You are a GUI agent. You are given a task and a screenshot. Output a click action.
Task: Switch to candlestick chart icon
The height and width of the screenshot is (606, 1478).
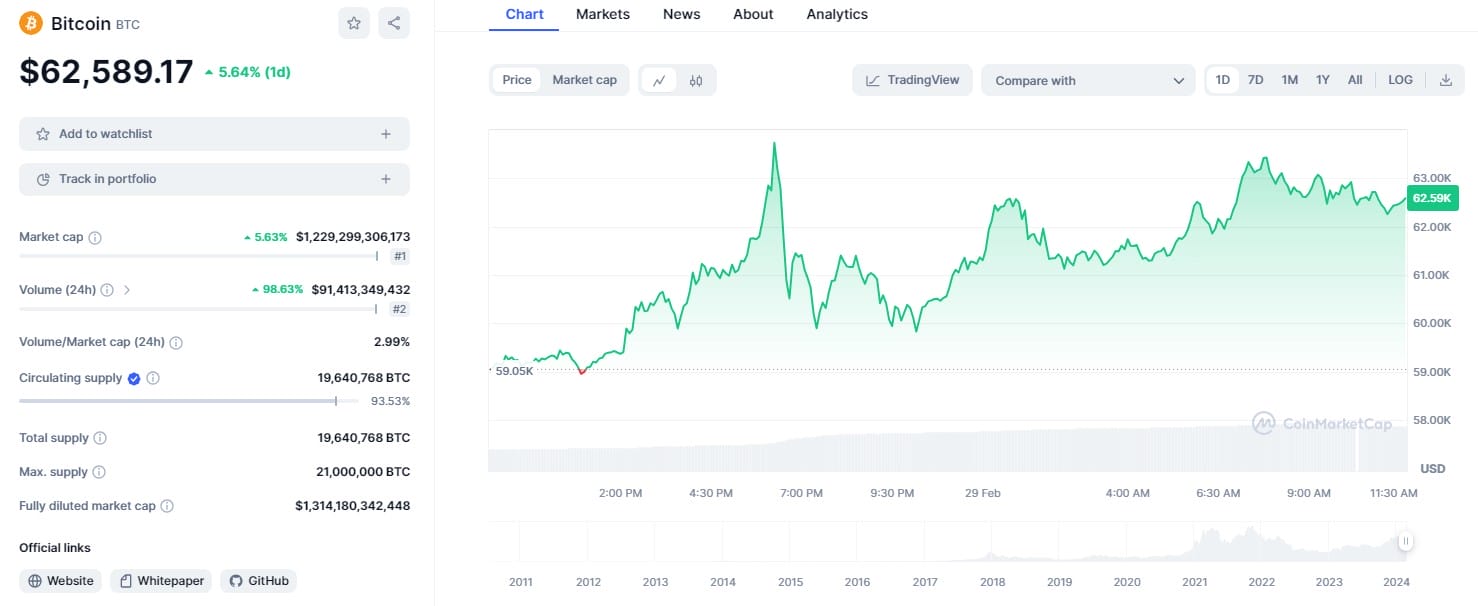coord(696,80)
